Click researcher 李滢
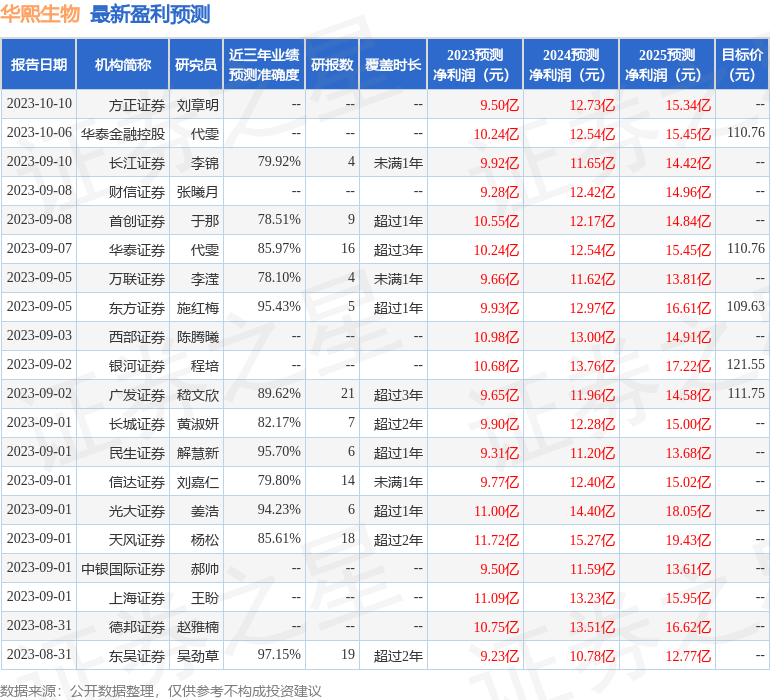770x700 pixels. 205,279
